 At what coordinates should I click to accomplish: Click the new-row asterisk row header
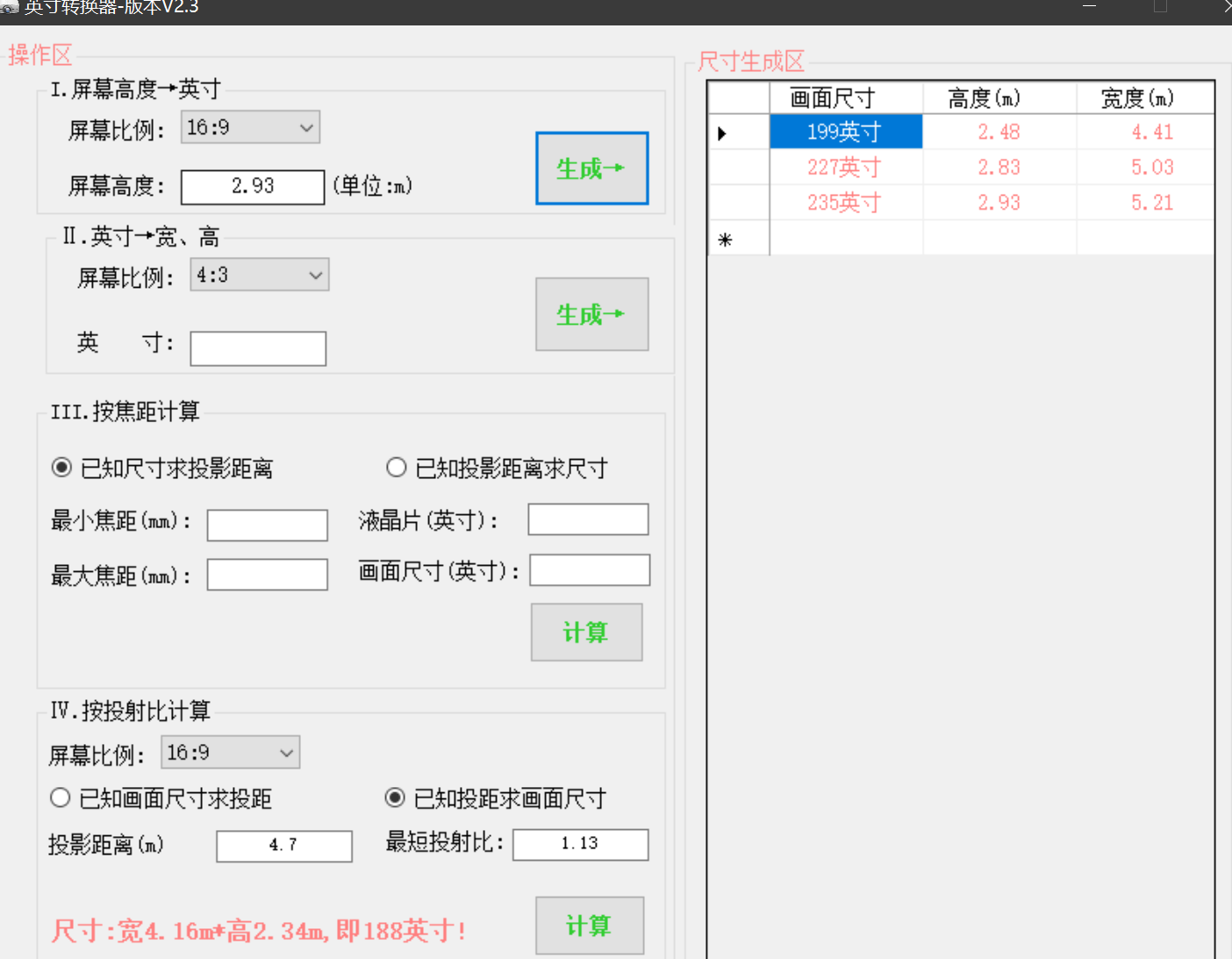tap(739, 238)
